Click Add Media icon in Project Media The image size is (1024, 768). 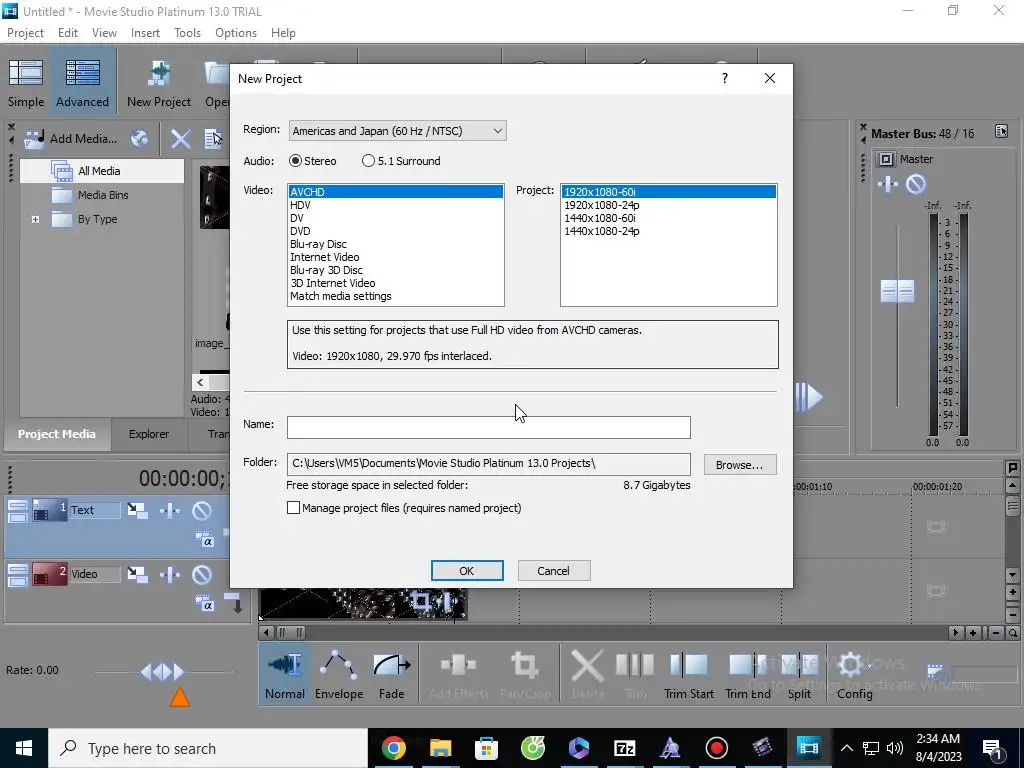tap(71, 138)
